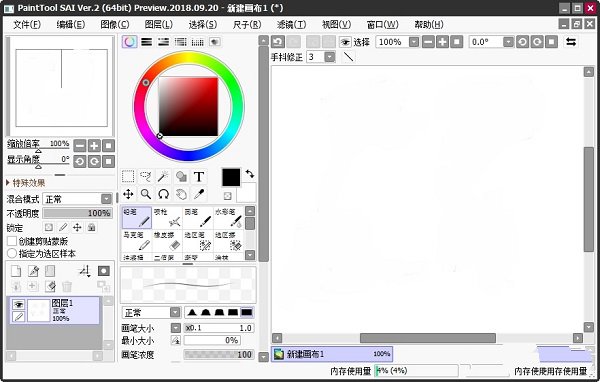600x382 pixels.
Task: Toggle layer 图层1 visibility eye
Action: coord(18,304)
